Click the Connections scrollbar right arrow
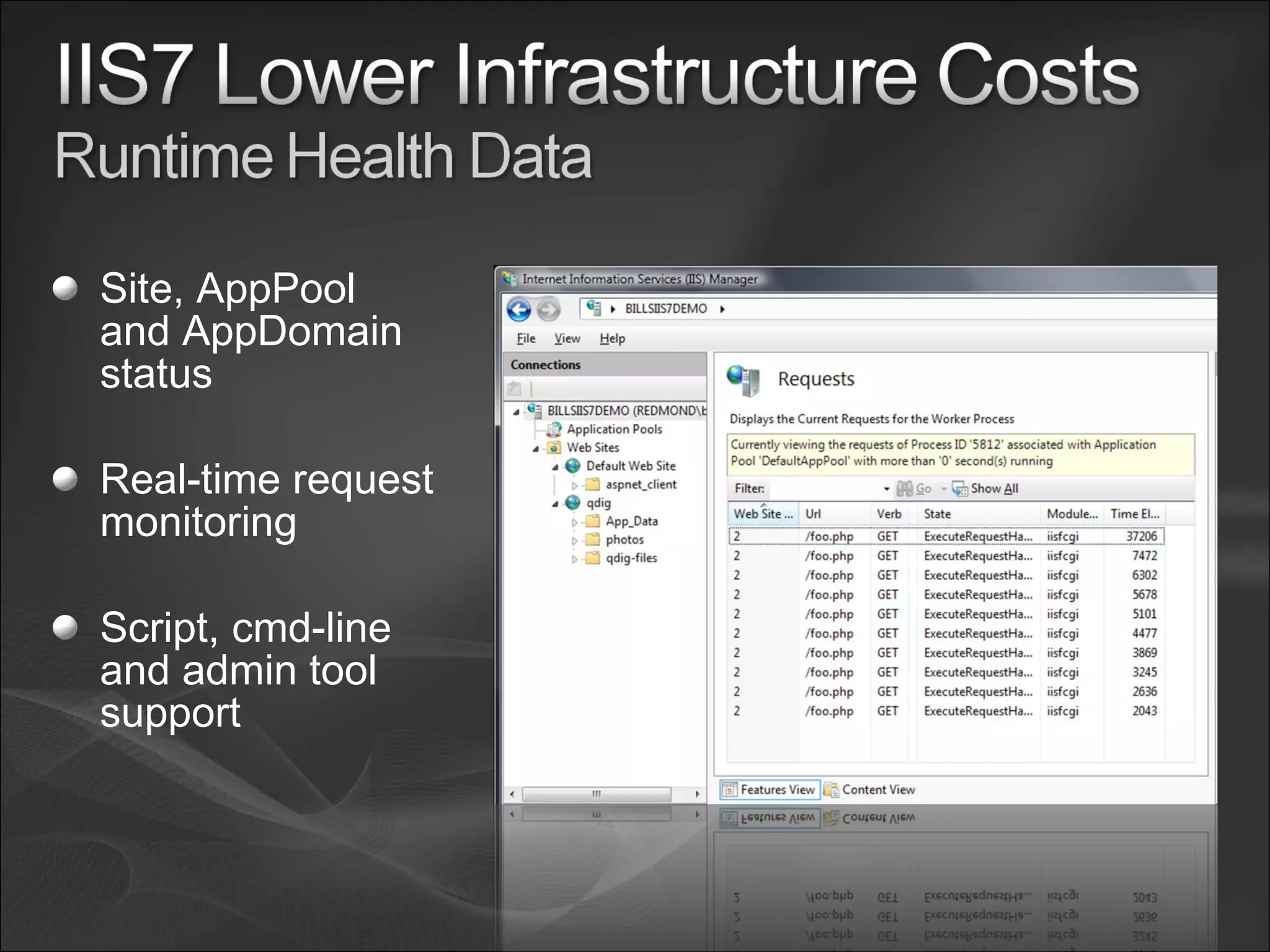Image resolution: width=1270 pixels, height=952 pixels. [697, 794]
